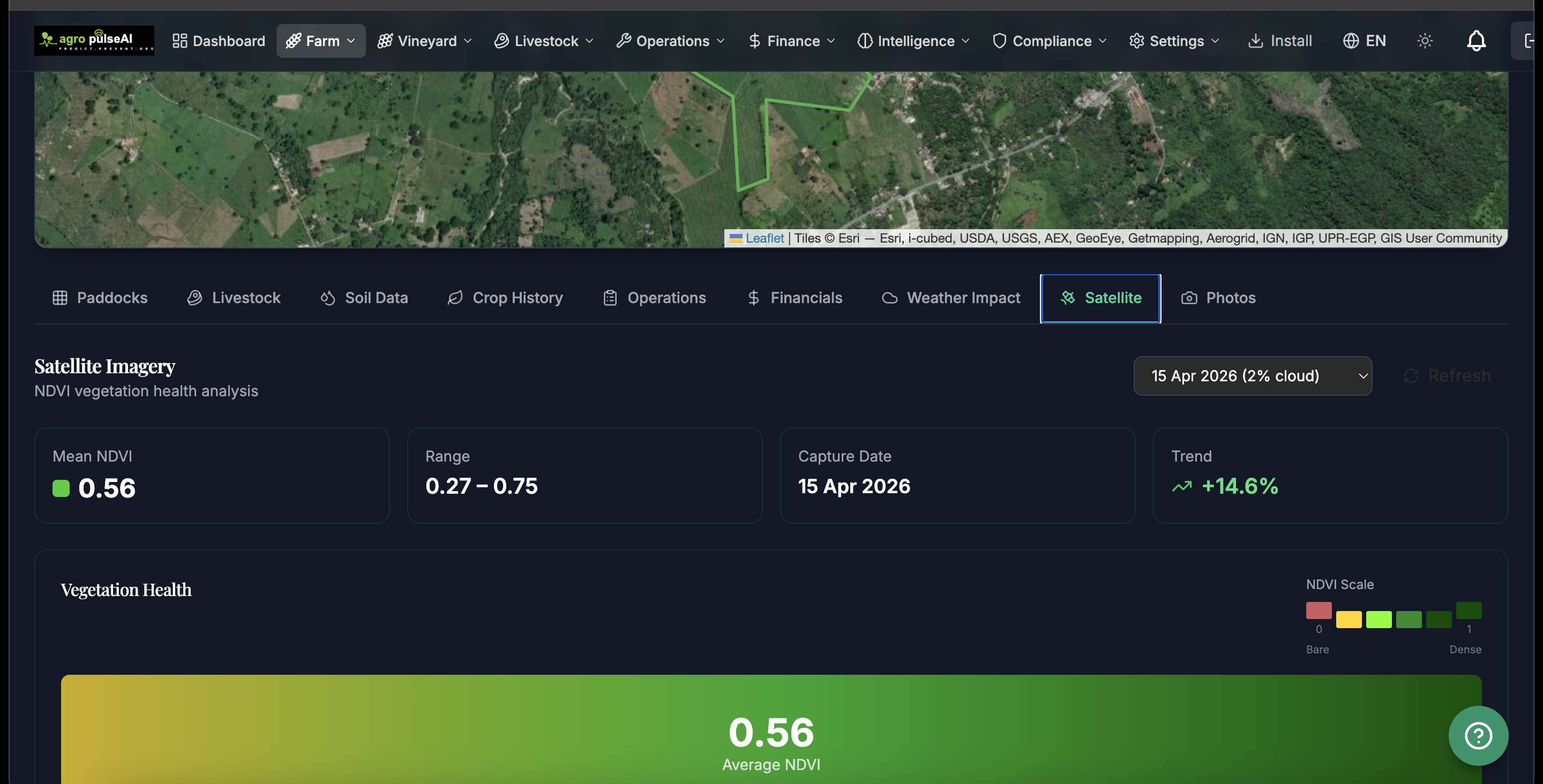
Task: Click the Mean NDVI value 0.56
Action: point(107,488)
